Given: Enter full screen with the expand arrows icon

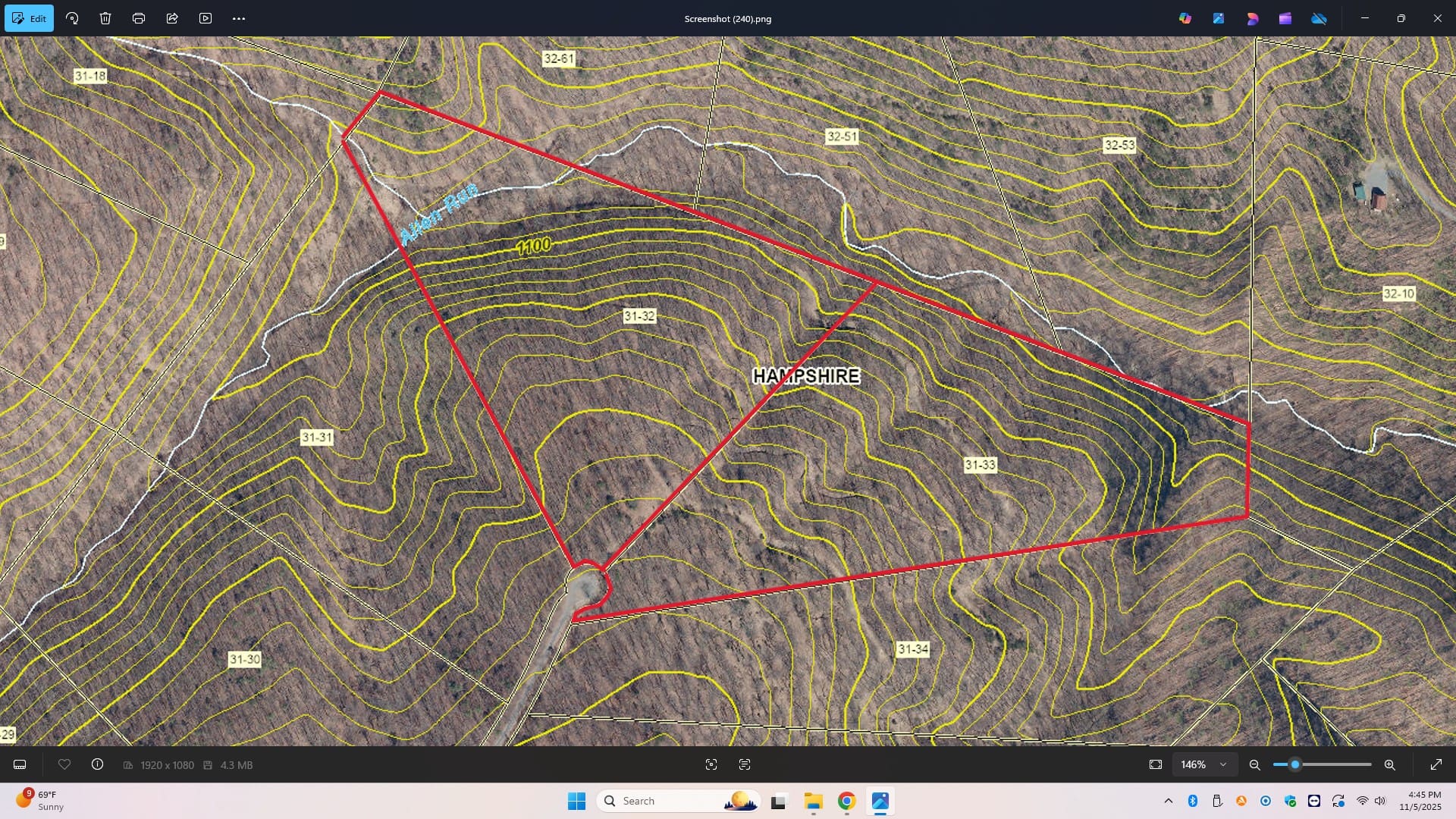Looking at the screenshot, I should (1436, 764).
